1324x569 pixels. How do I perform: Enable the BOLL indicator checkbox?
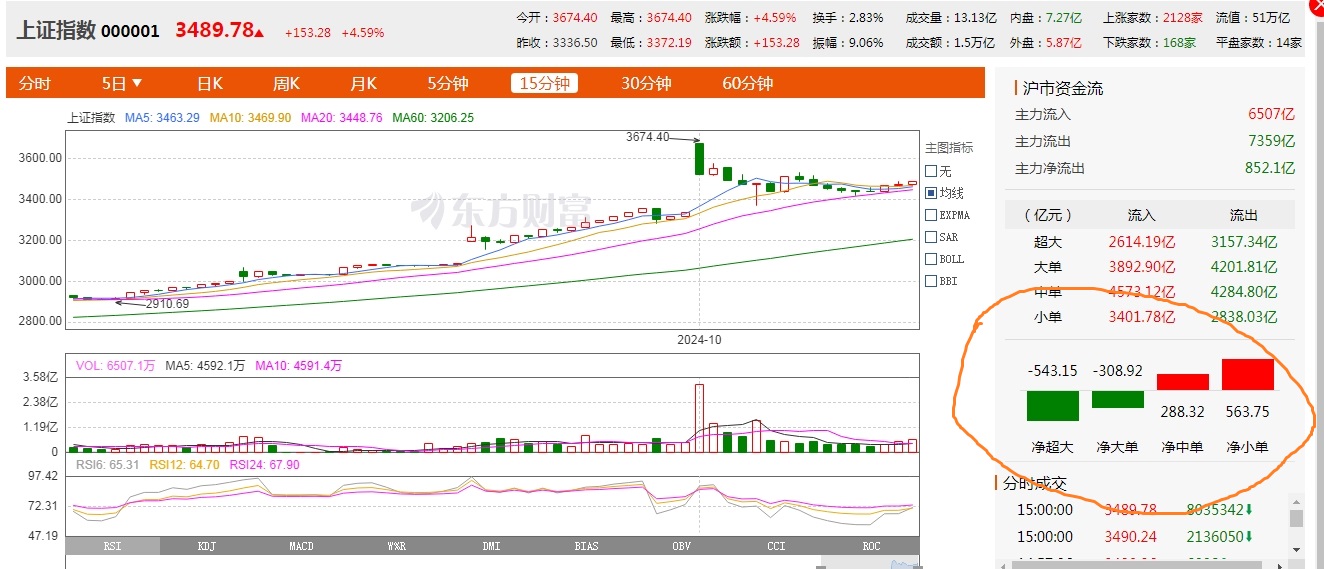[x=931, y=259]
